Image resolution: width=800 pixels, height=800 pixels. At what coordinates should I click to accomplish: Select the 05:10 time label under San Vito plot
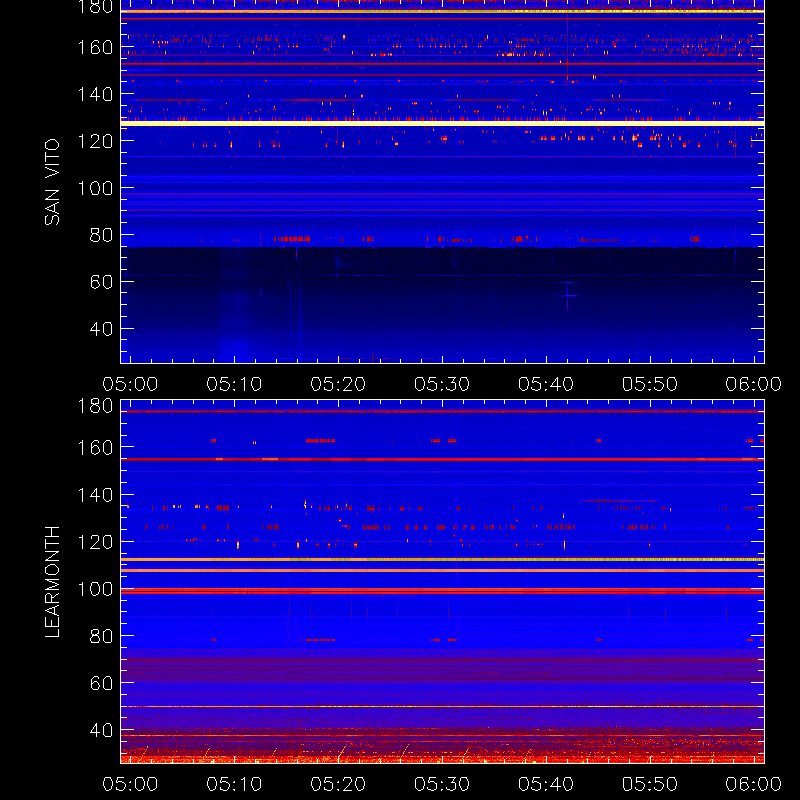234,384
